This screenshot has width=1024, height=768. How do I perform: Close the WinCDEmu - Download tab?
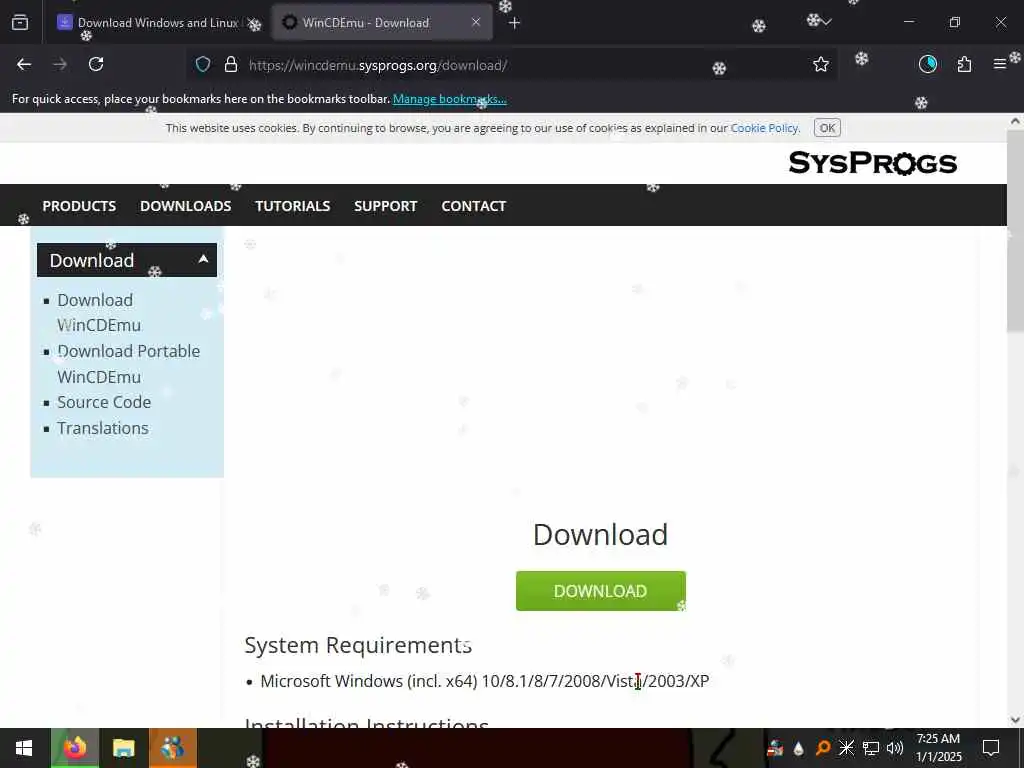476,22
